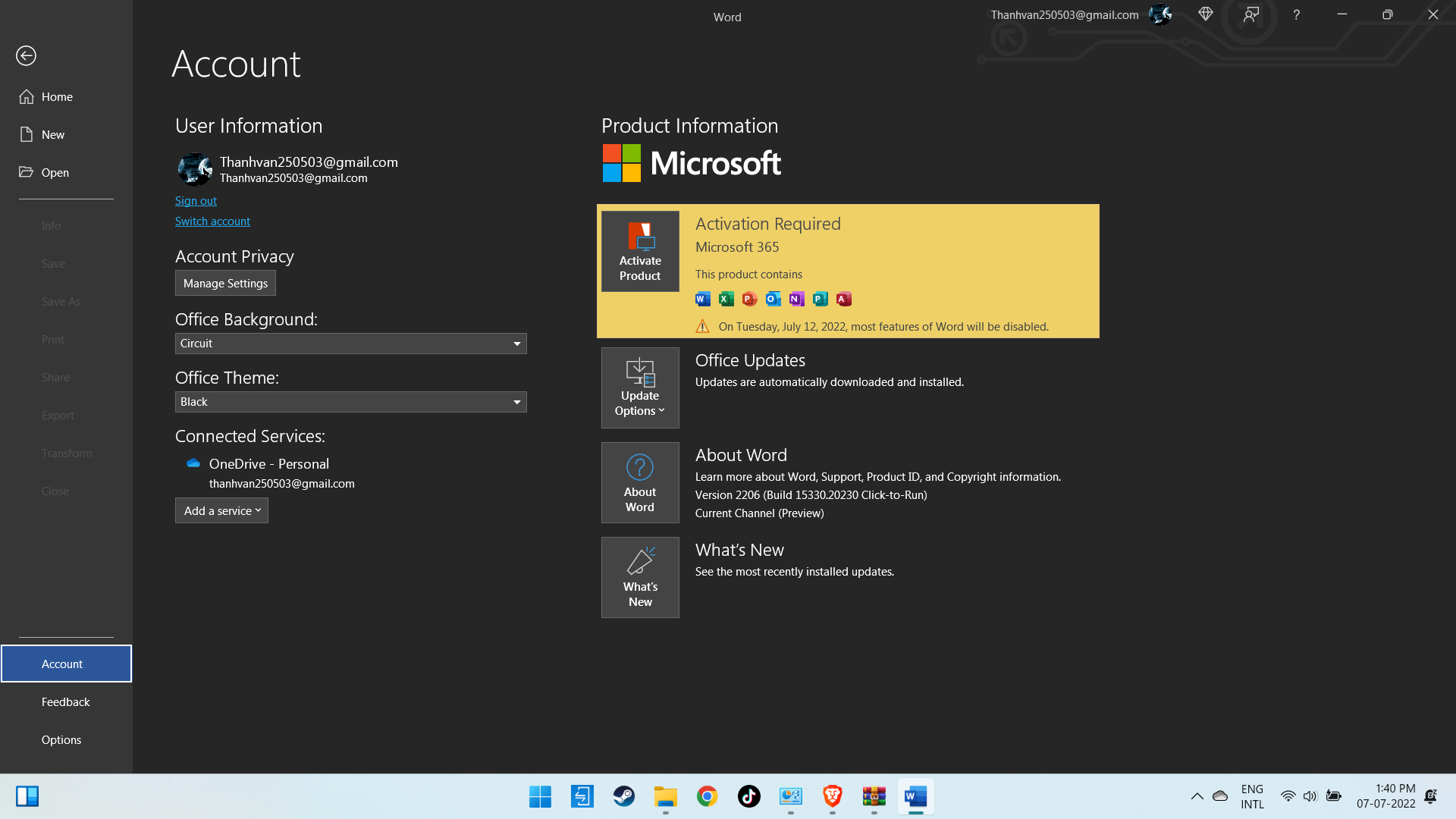Click the Word icon in product contents

pyautogui.click(x=703, y=299)
